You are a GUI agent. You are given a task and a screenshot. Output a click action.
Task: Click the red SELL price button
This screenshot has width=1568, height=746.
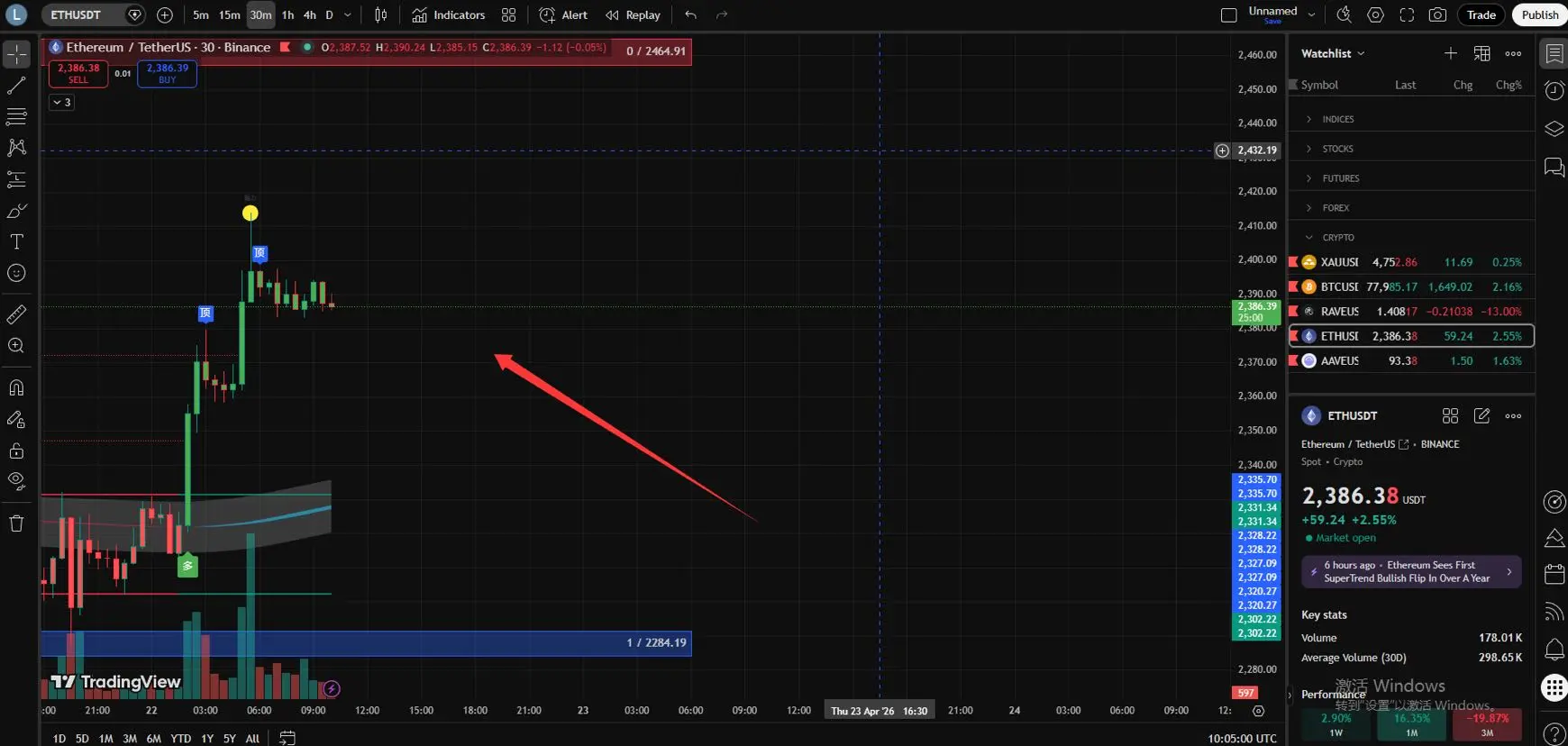click(78, 74)
